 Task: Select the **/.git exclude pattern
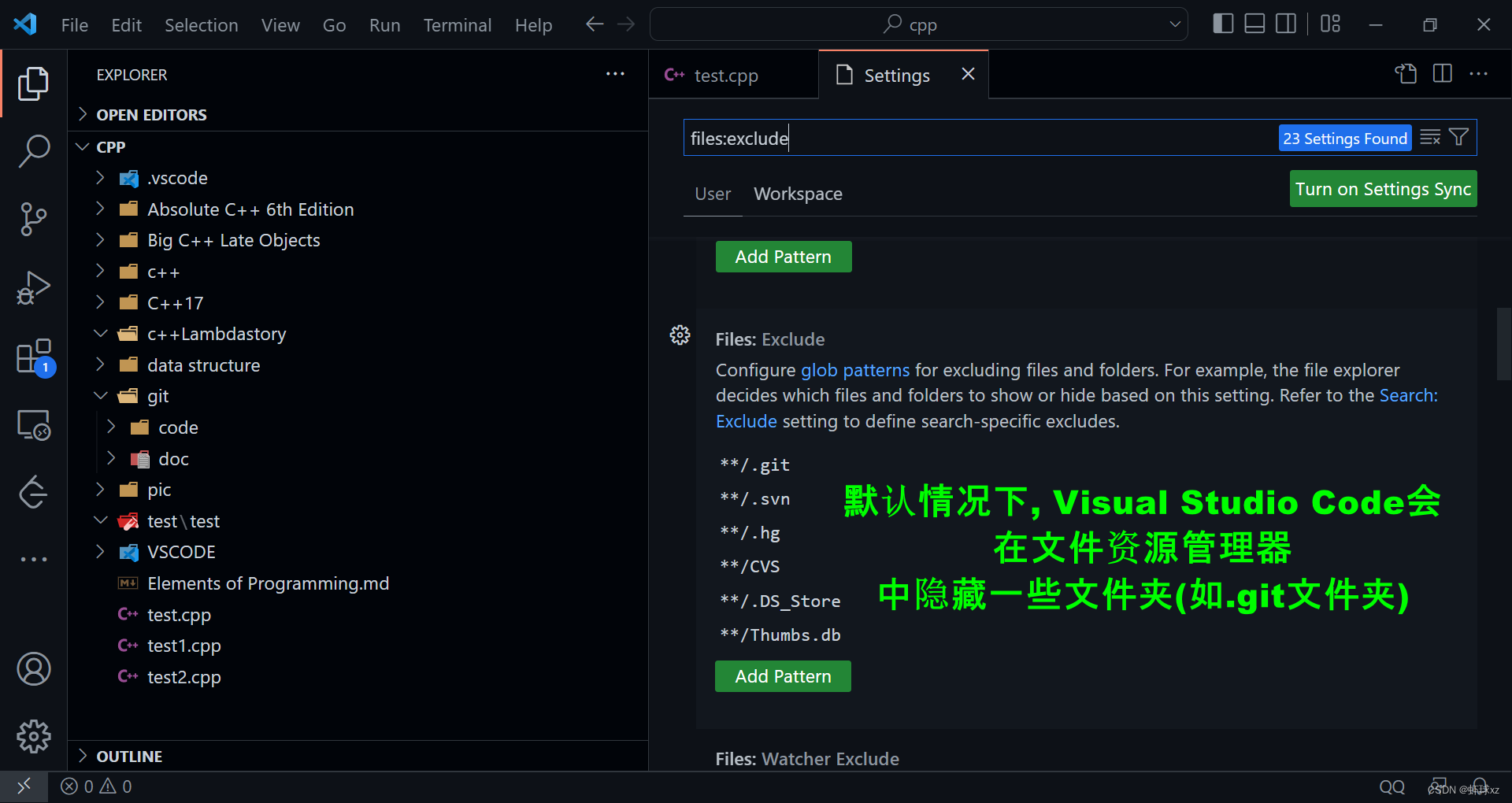coord(754,464)
